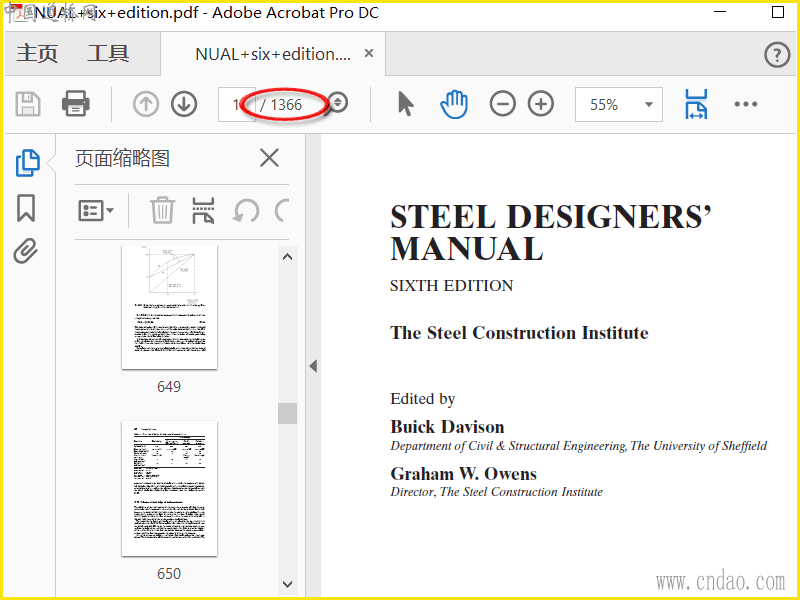Viewport: 800px width, 600px height.
Task: Open thumbnail options dropdown menu
Action: point(96,211)
